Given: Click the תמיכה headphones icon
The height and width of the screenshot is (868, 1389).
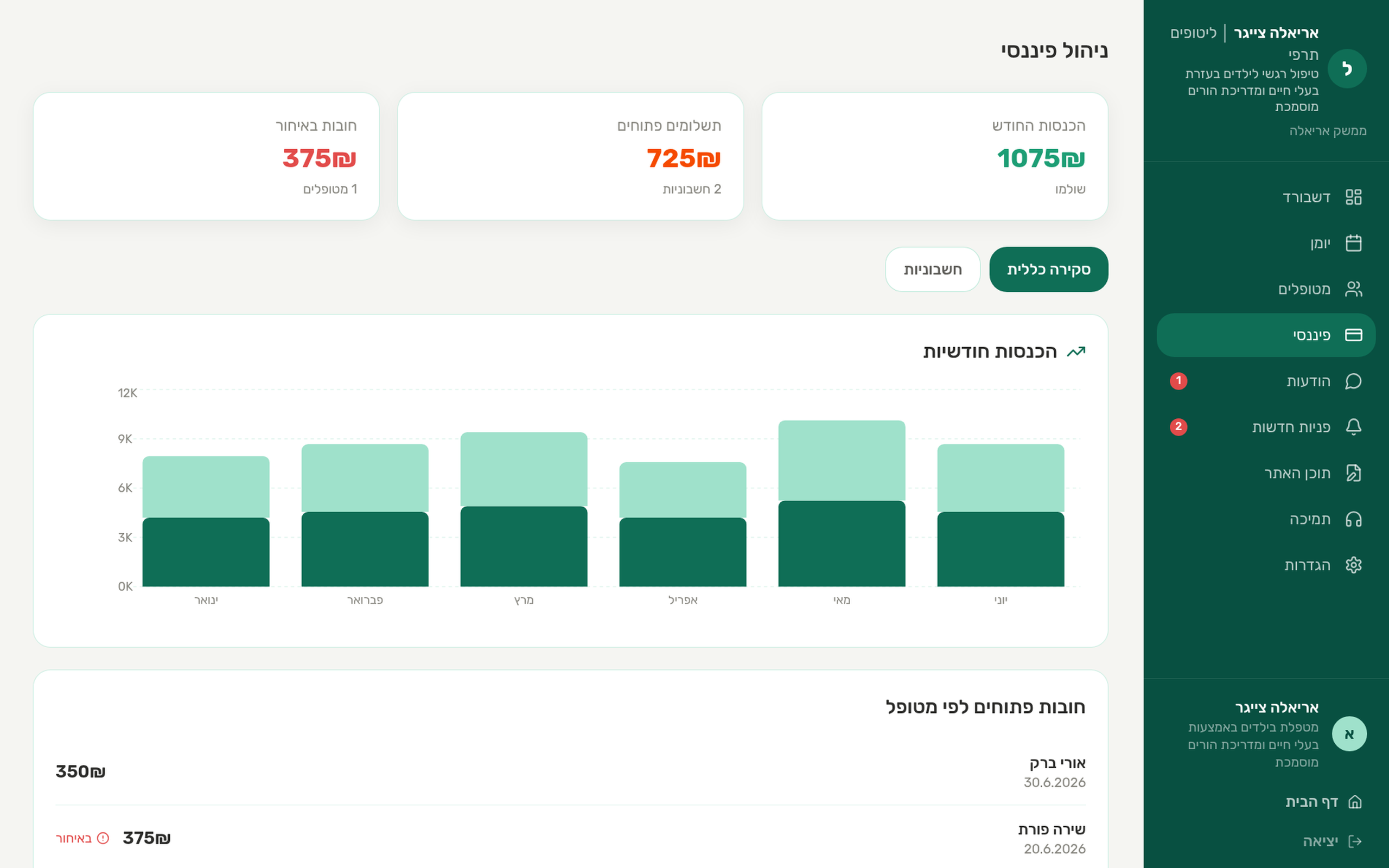Looking at the screenshot, I should [x=1353, y=519].
